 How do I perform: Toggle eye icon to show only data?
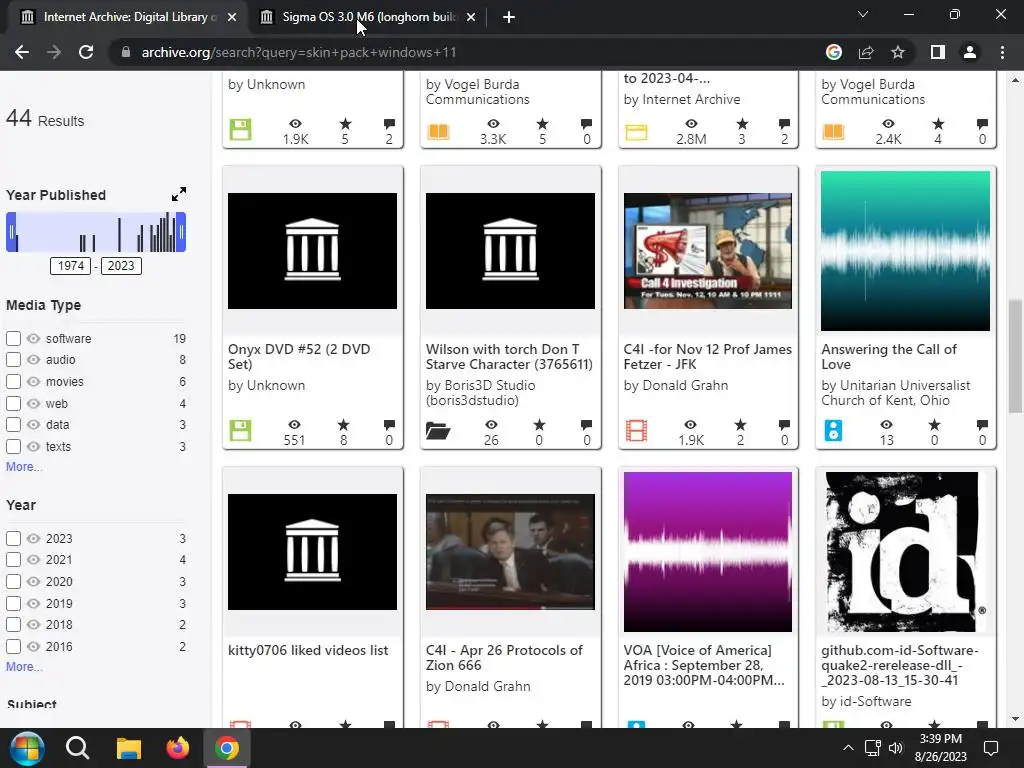[33, 424]
